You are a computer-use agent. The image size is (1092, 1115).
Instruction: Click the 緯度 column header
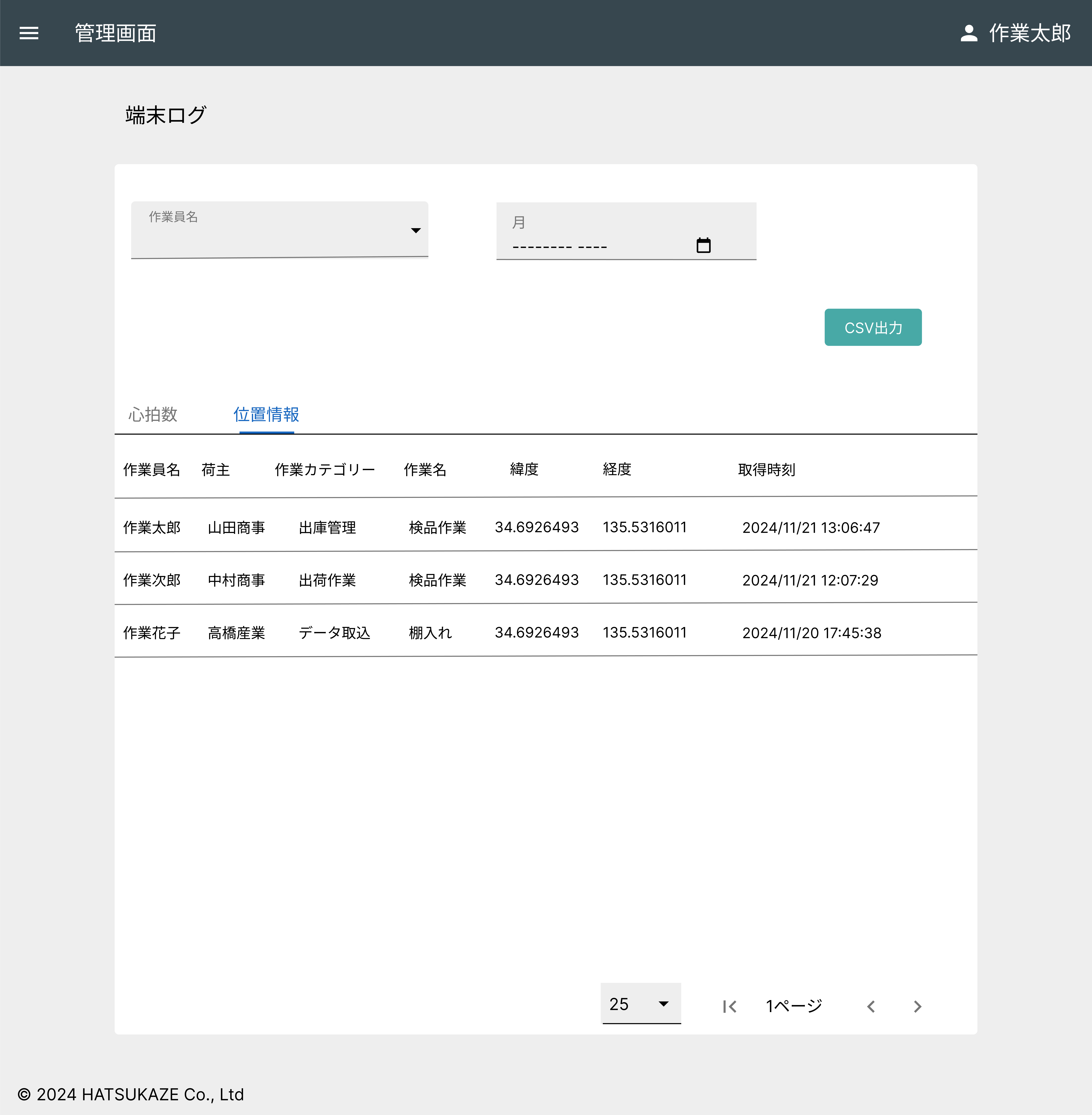tap(524, 469)
